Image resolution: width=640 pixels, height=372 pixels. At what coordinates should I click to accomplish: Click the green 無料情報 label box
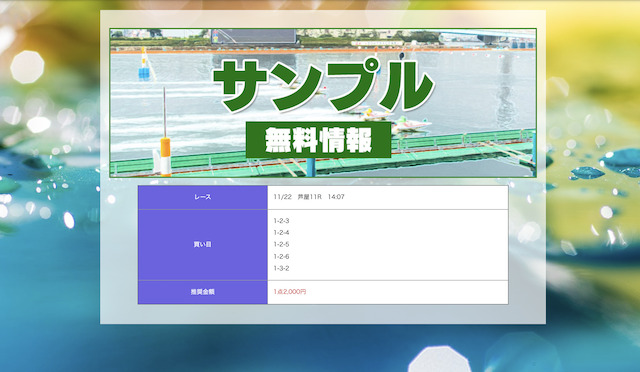[x=318, y=140]
